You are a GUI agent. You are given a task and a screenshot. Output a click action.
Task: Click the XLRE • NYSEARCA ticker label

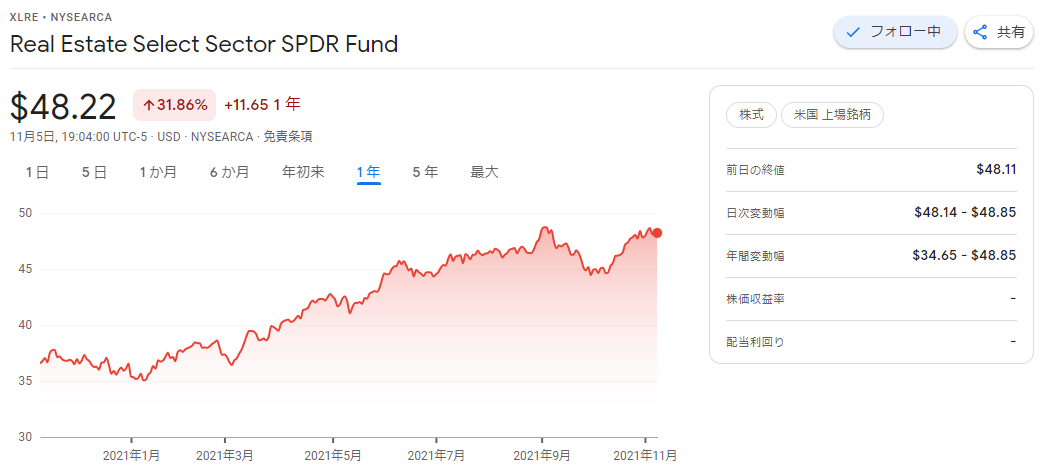61,17
